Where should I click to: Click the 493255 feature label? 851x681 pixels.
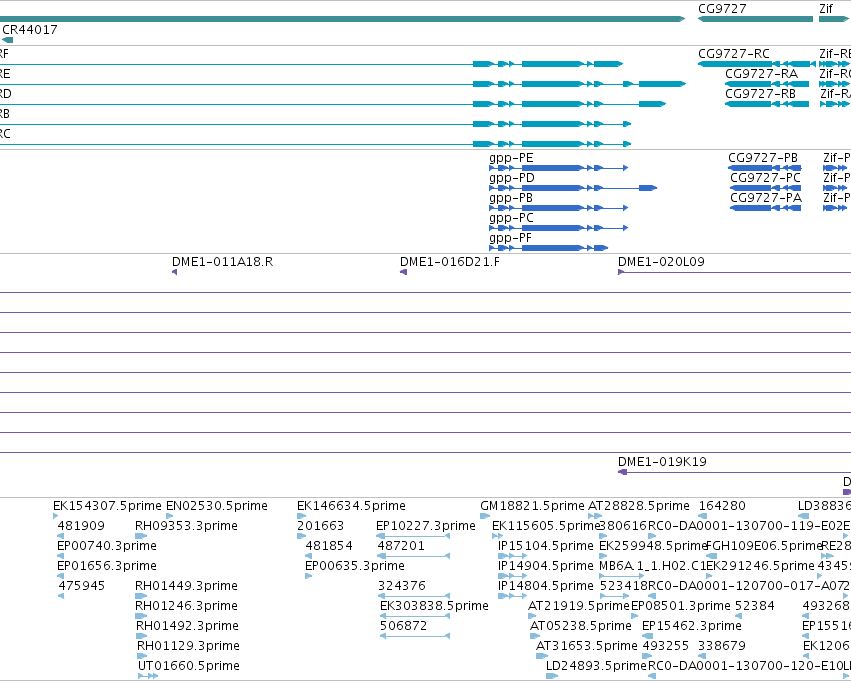[665, 647]
